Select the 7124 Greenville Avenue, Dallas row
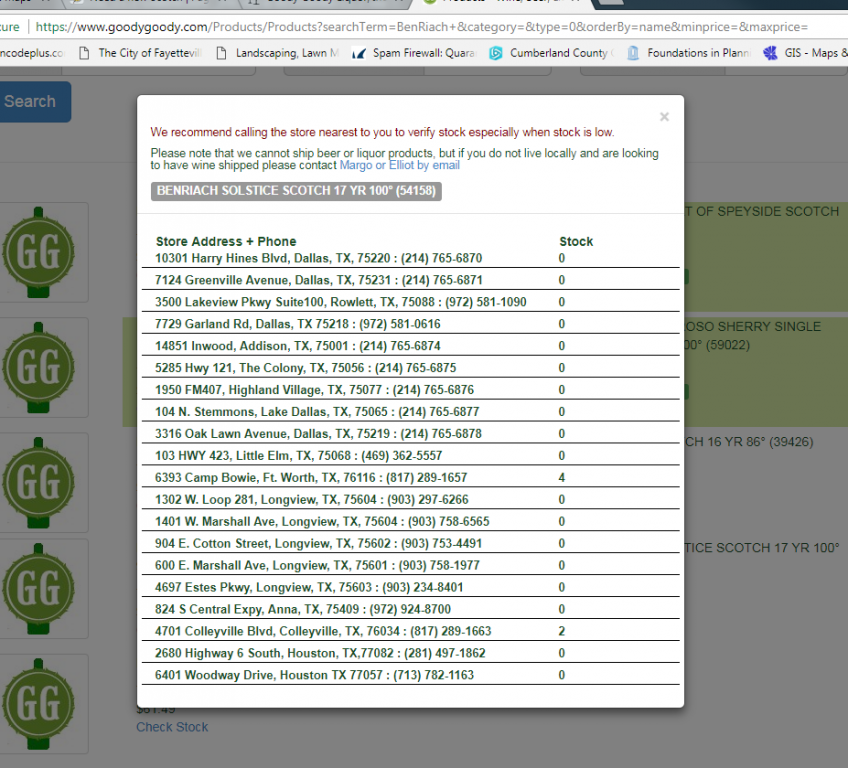 click(x=410, y=280)
